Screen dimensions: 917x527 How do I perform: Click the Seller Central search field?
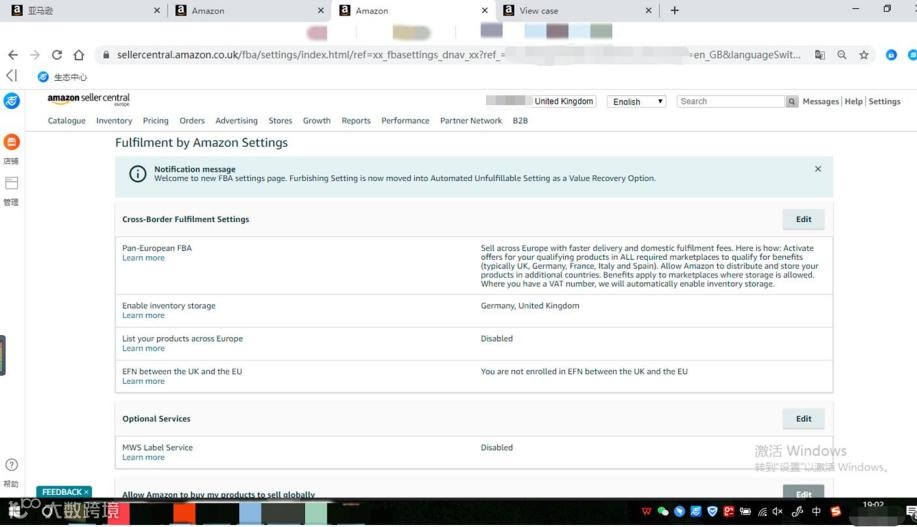pyautogui.click(x=730, y=101)
